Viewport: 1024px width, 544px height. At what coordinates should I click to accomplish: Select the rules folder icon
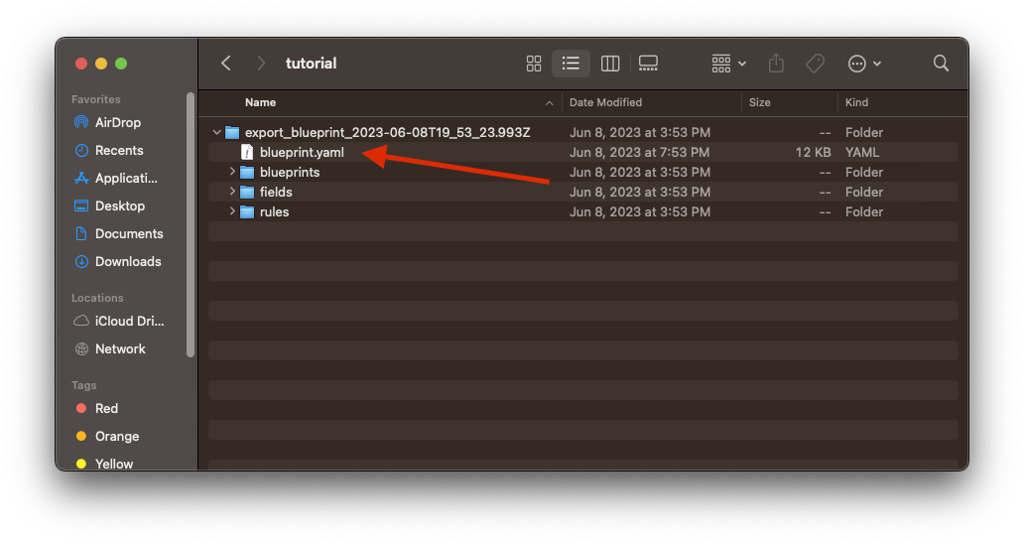coord(247,212)
